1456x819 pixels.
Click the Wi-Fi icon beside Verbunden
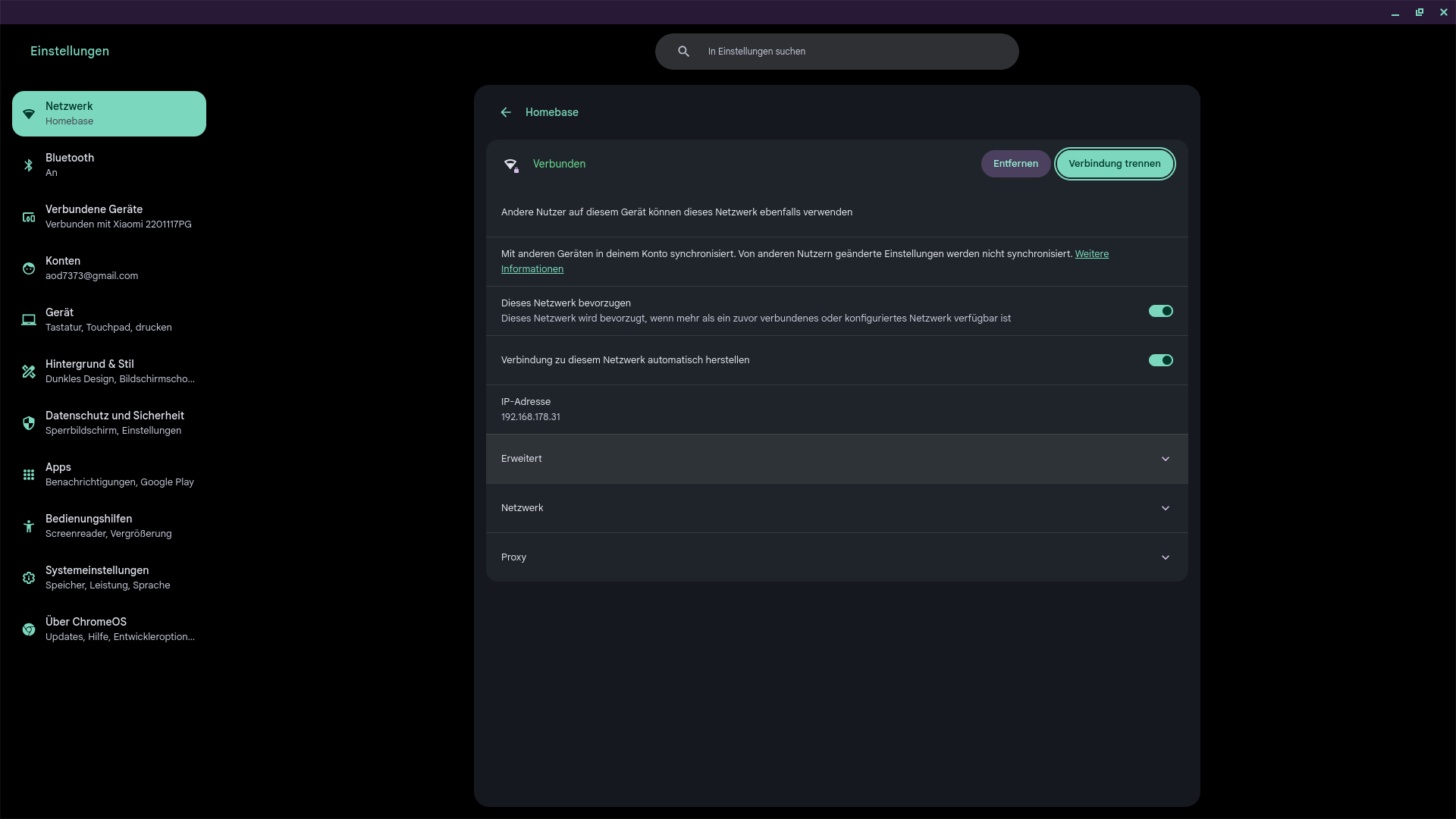point(511,165)
